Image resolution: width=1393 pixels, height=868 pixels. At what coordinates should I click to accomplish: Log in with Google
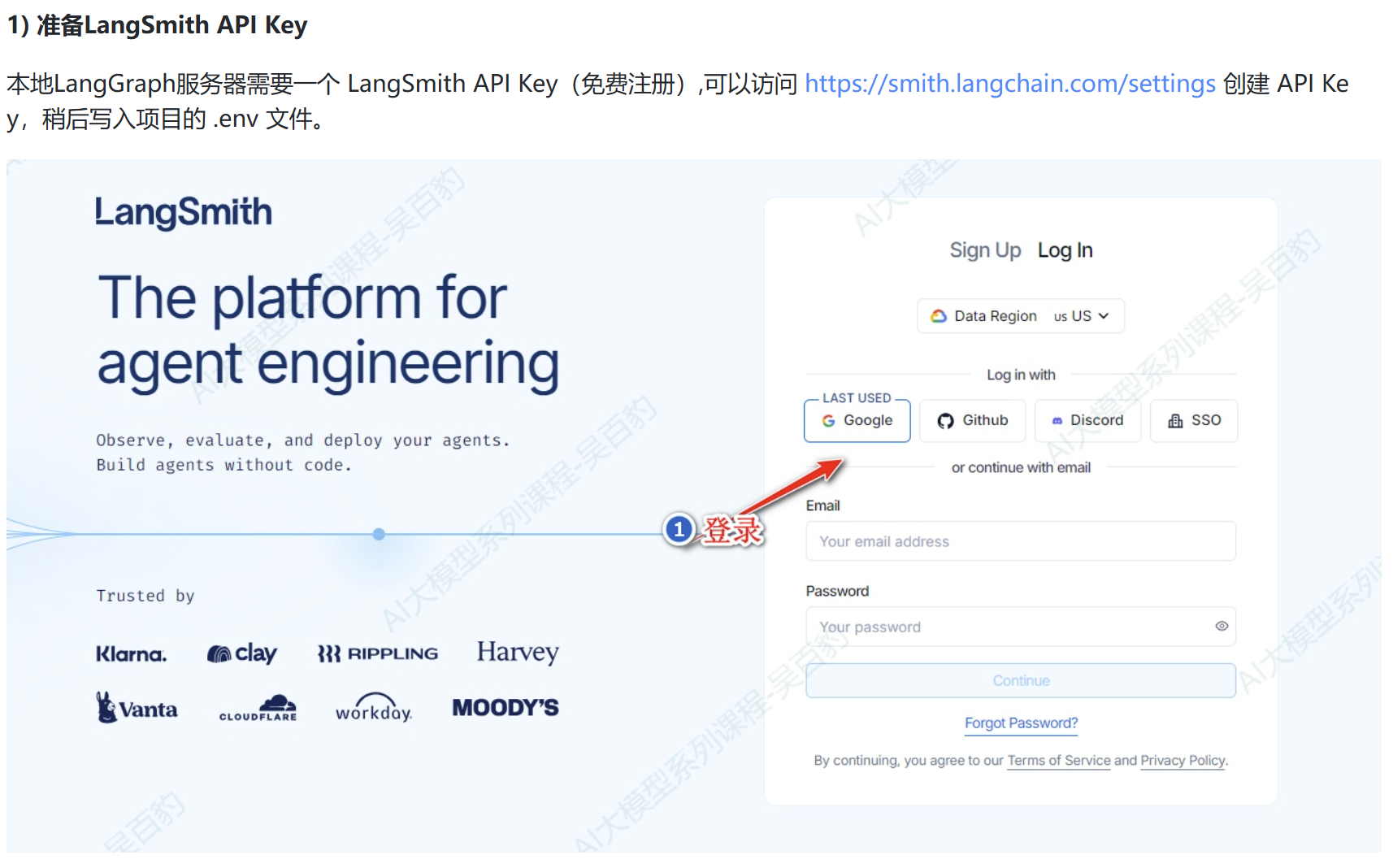point(857,420)
